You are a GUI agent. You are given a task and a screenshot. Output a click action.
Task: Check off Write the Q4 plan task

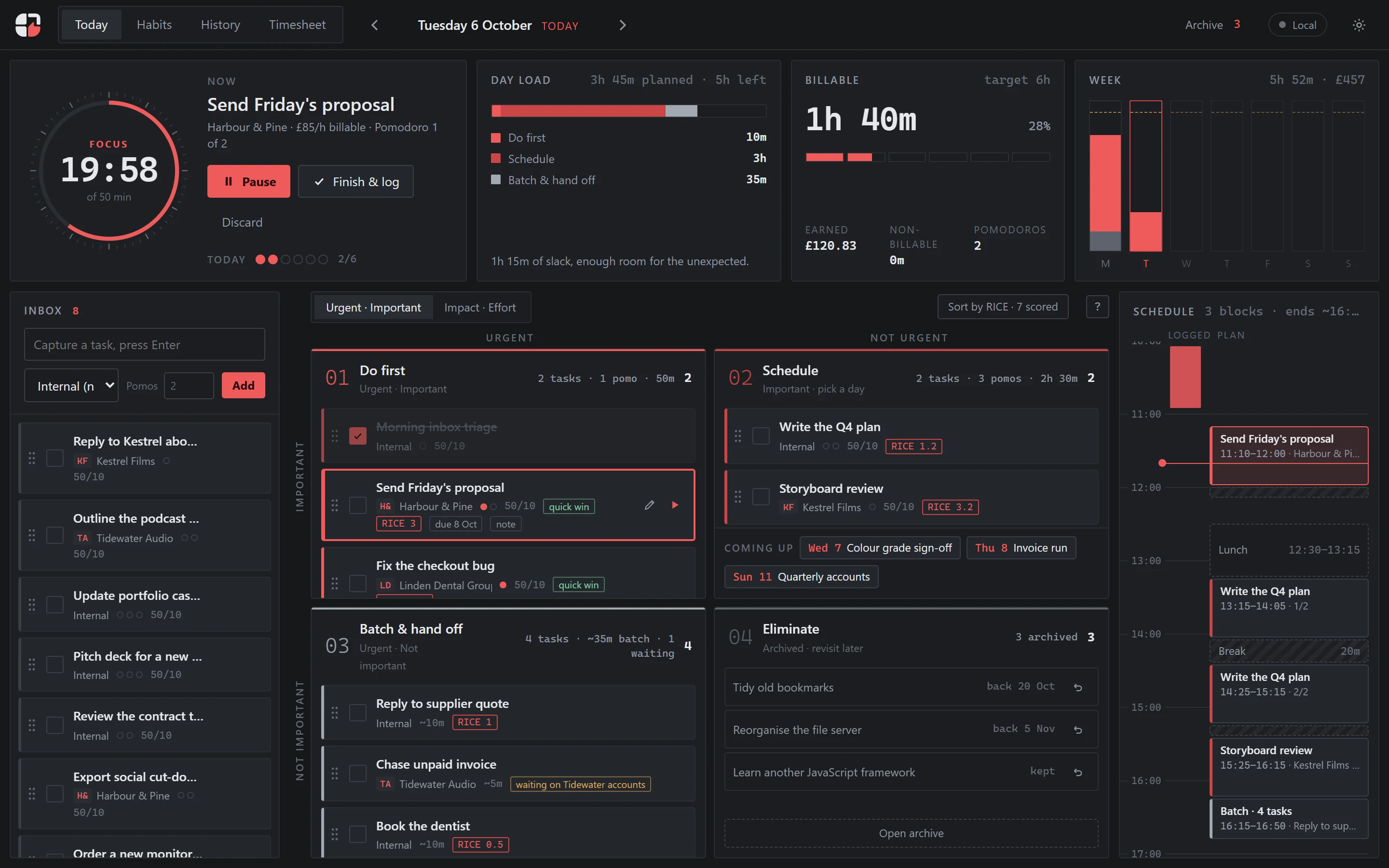click(761, 436)
